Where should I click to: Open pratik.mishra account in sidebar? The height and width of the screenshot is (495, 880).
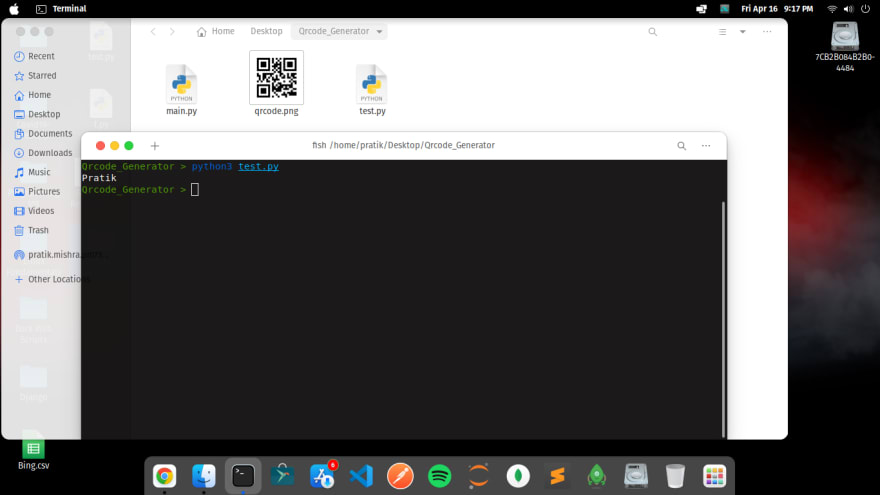coord(47,255)
